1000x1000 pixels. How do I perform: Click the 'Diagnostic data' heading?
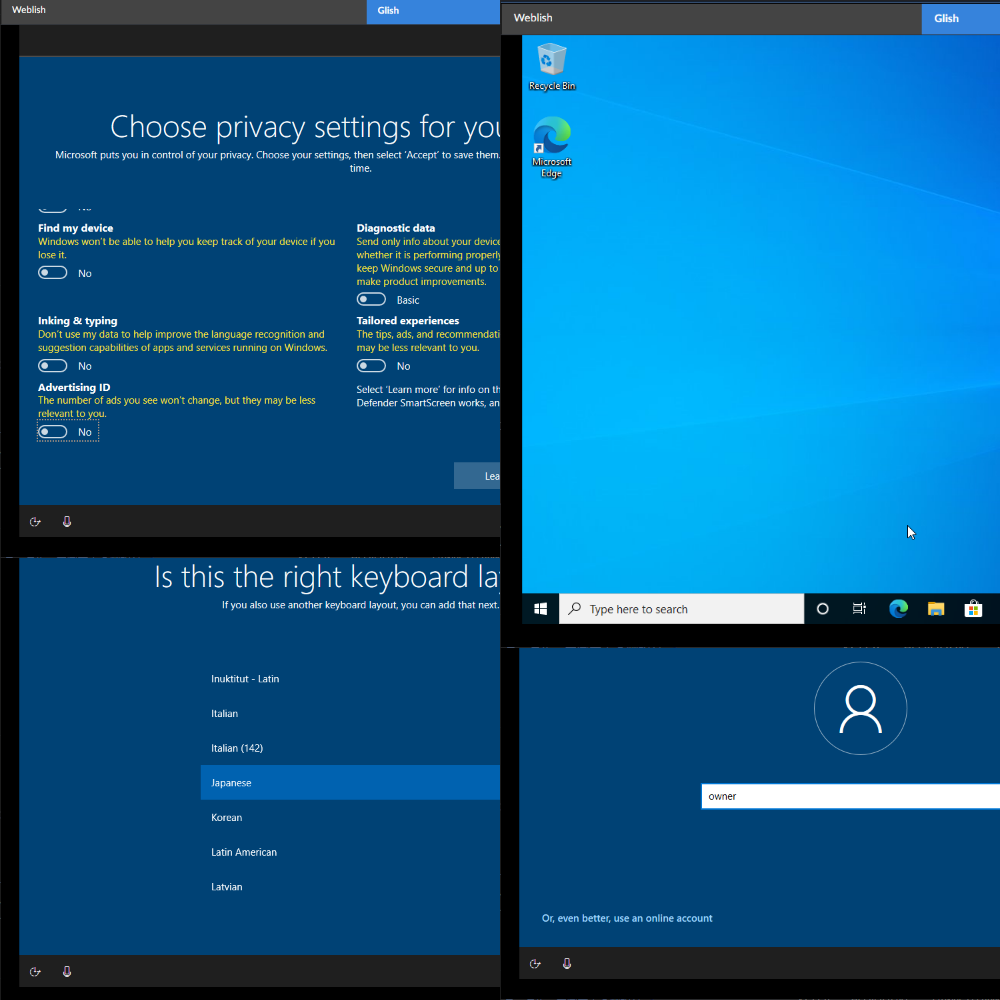(x=395, y=228)
